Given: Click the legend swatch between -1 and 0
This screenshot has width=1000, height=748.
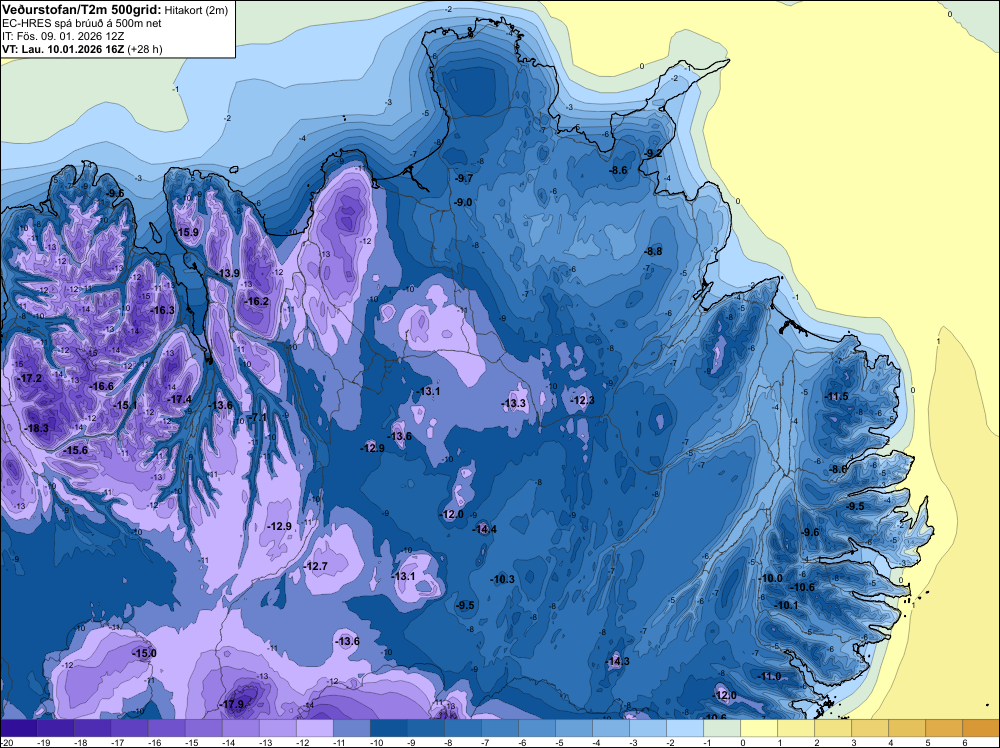Looking at the screenshot, I should tap(722, 728).
